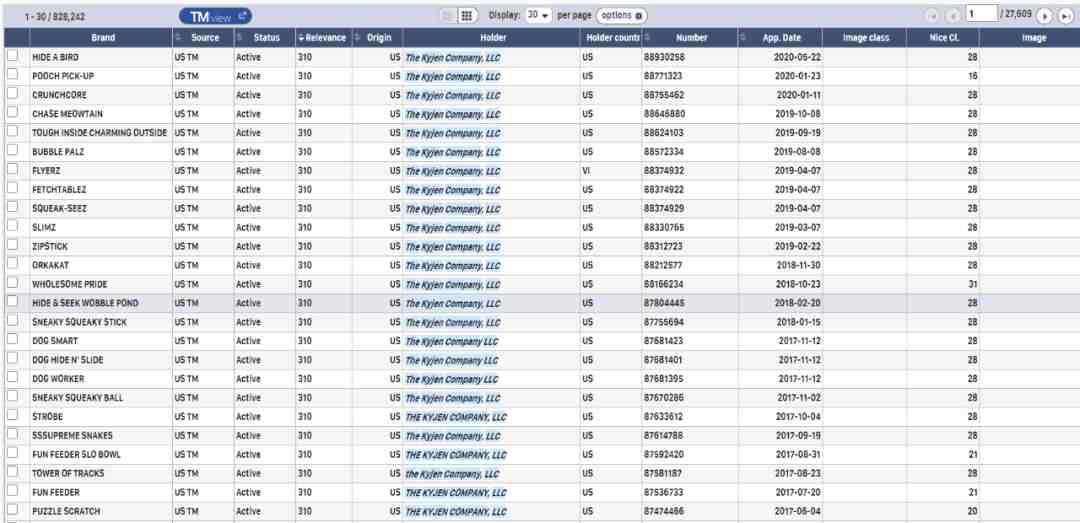The image size is (1080, 523).
Task: Check the DOG SMART row checkbox
Action: [x=12, y=339]
